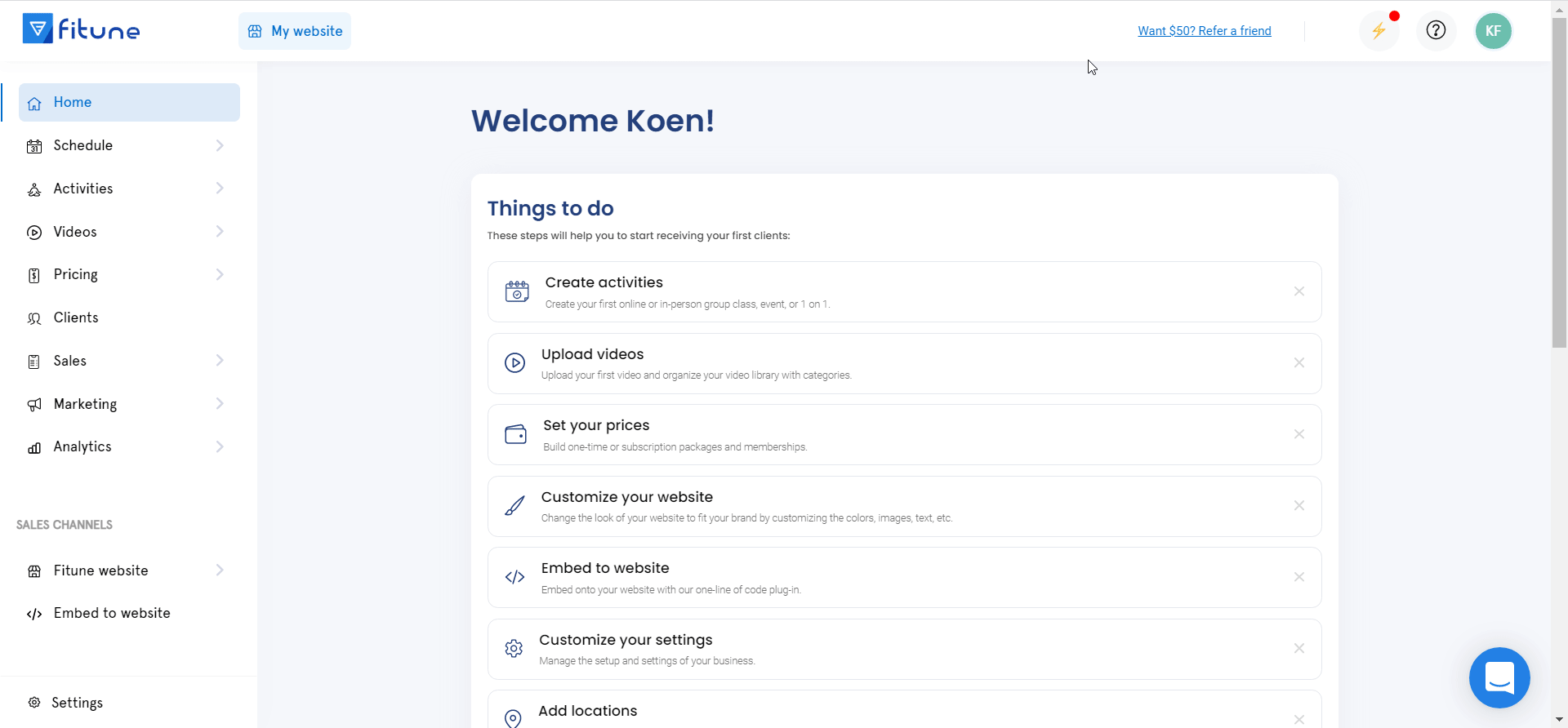
Task: Dismiss the Upload videos task
Action: (x=1298, y=362)
